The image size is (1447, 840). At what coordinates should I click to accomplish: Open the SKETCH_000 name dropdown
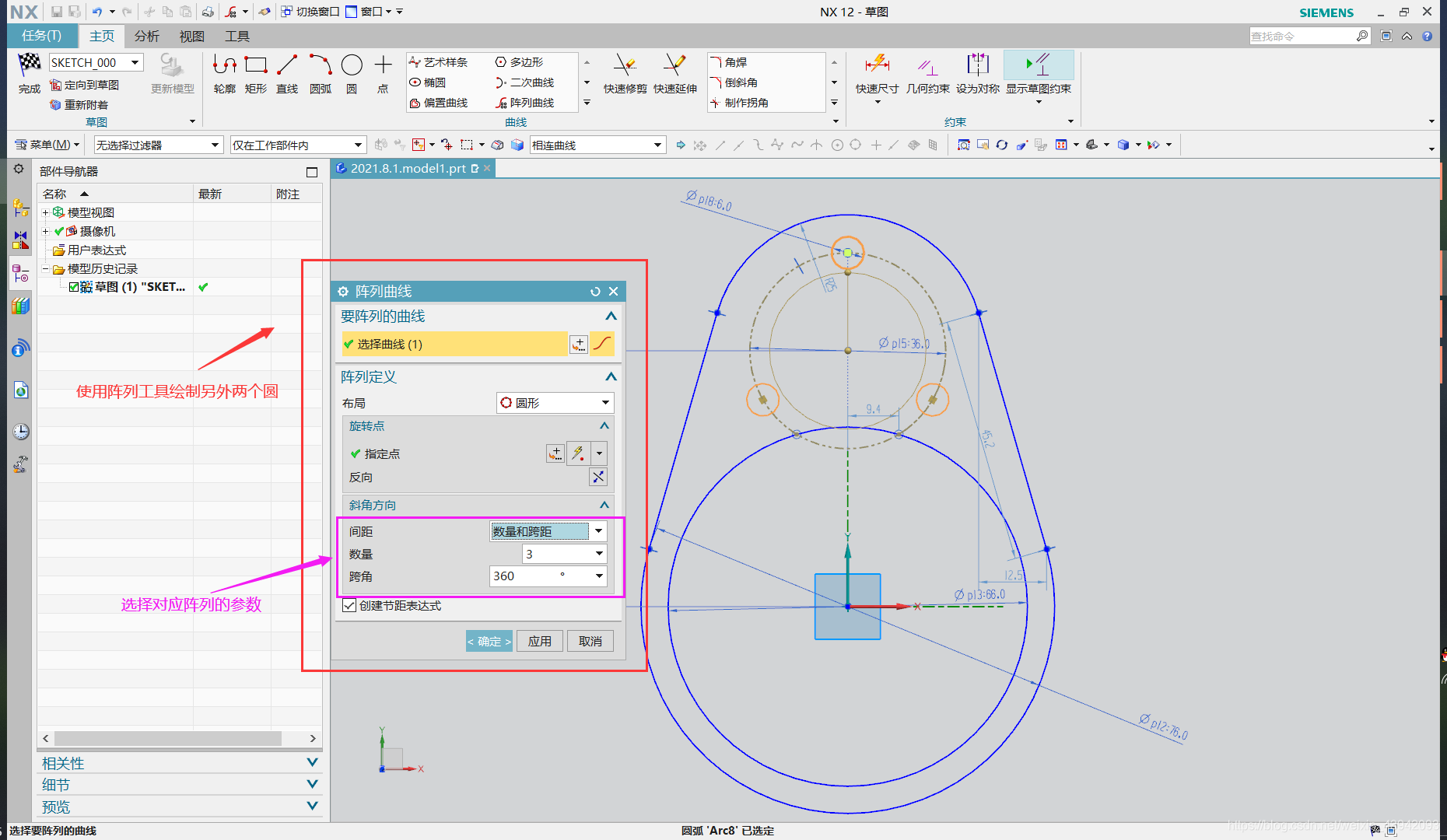point(135,62)
